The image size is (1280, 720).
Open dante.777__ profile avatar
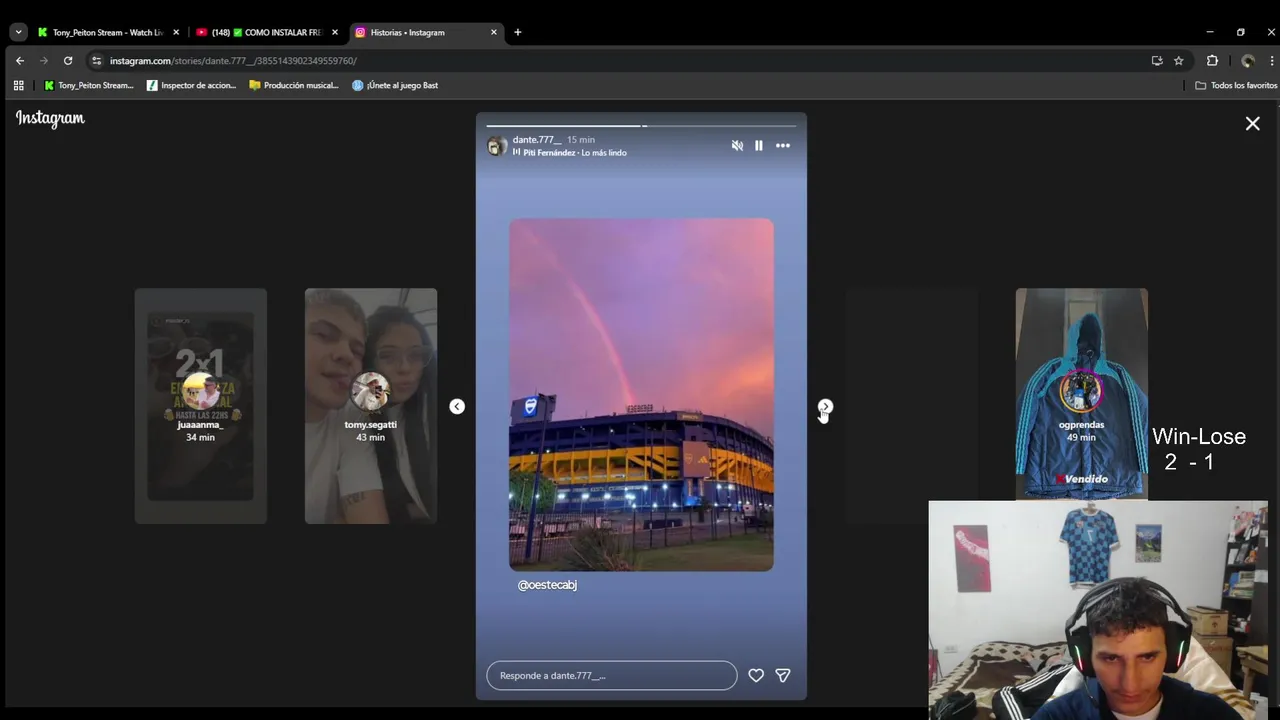[x=496, y=146]
